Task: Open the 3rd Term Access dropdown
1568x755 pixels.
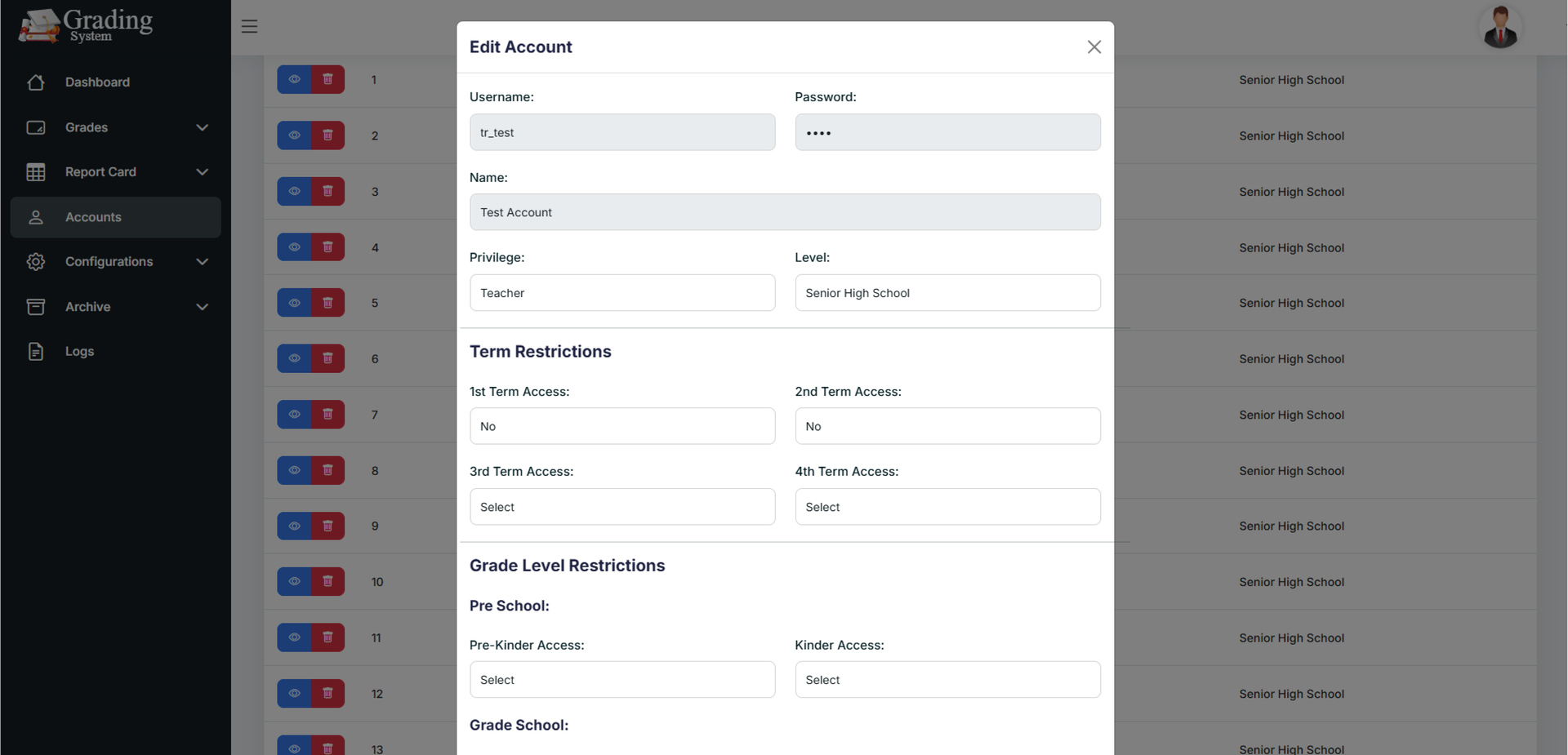Action: coord(621,507)
